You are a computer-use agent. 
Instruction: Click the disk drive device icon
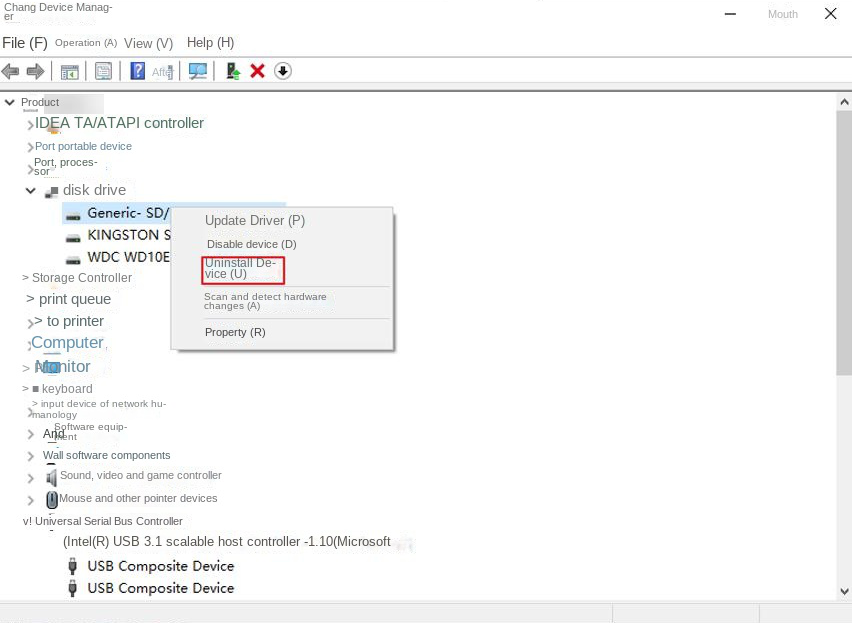pyautogui.click(x=53, y=190)
